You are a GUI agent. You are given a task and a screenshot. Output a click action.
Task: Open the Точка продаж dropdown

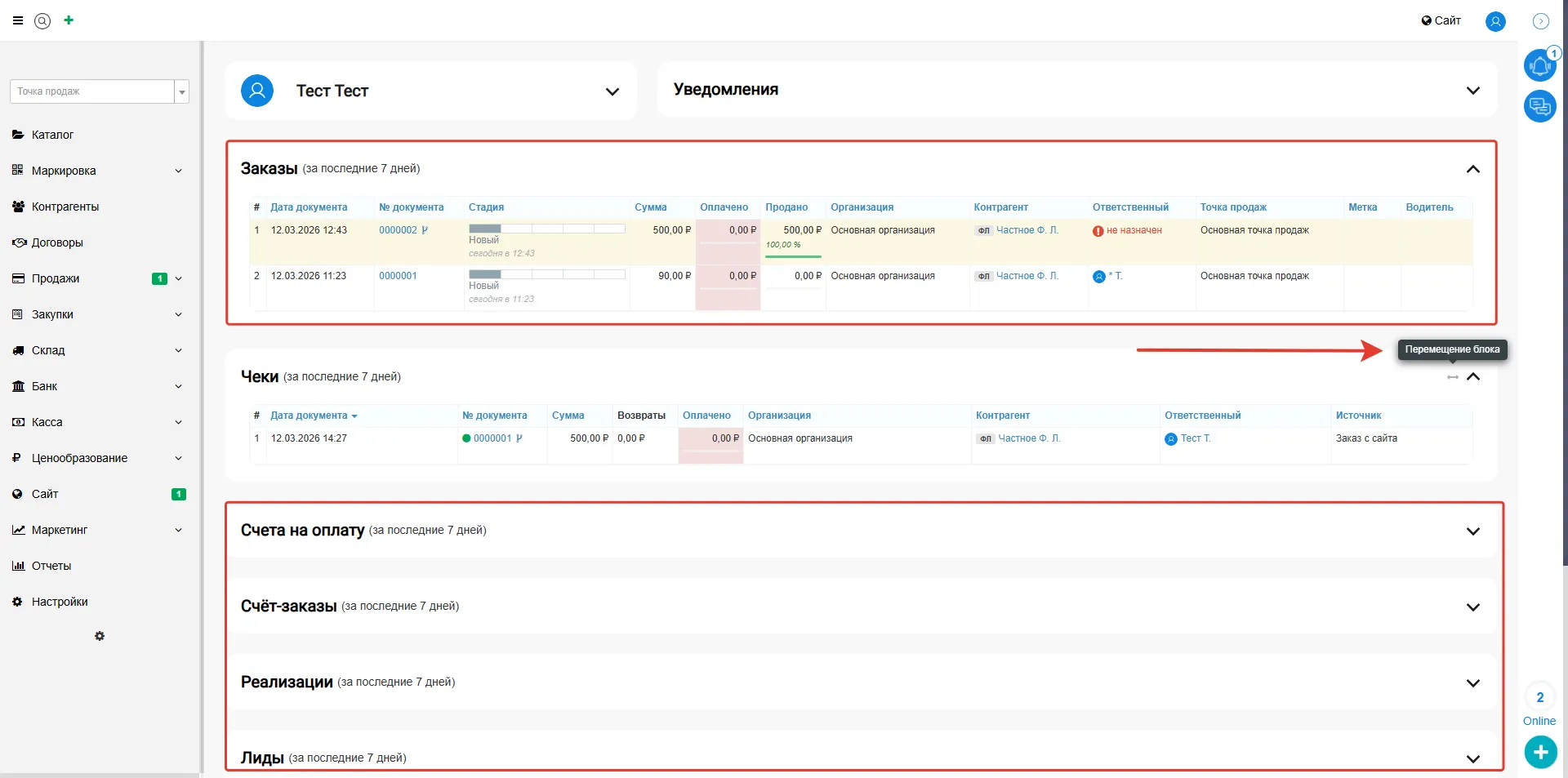pos(182,91)
